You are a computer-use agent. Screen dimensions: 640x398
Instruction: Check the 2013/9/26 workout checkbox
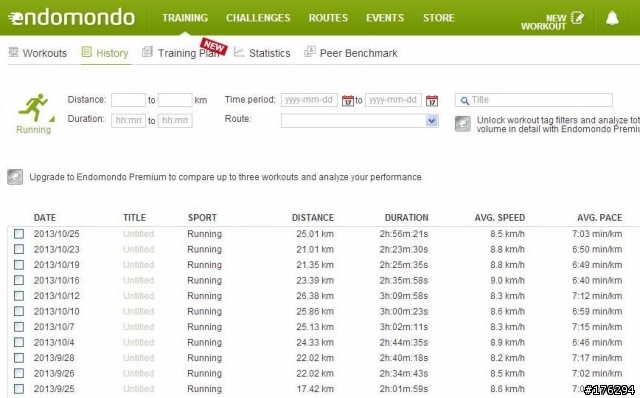[x=19, y=374]
